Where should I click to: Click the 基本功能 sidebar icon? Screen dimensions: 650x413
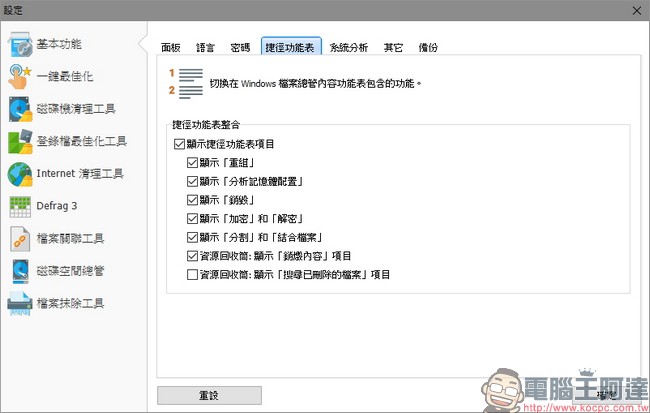[20, 45]
